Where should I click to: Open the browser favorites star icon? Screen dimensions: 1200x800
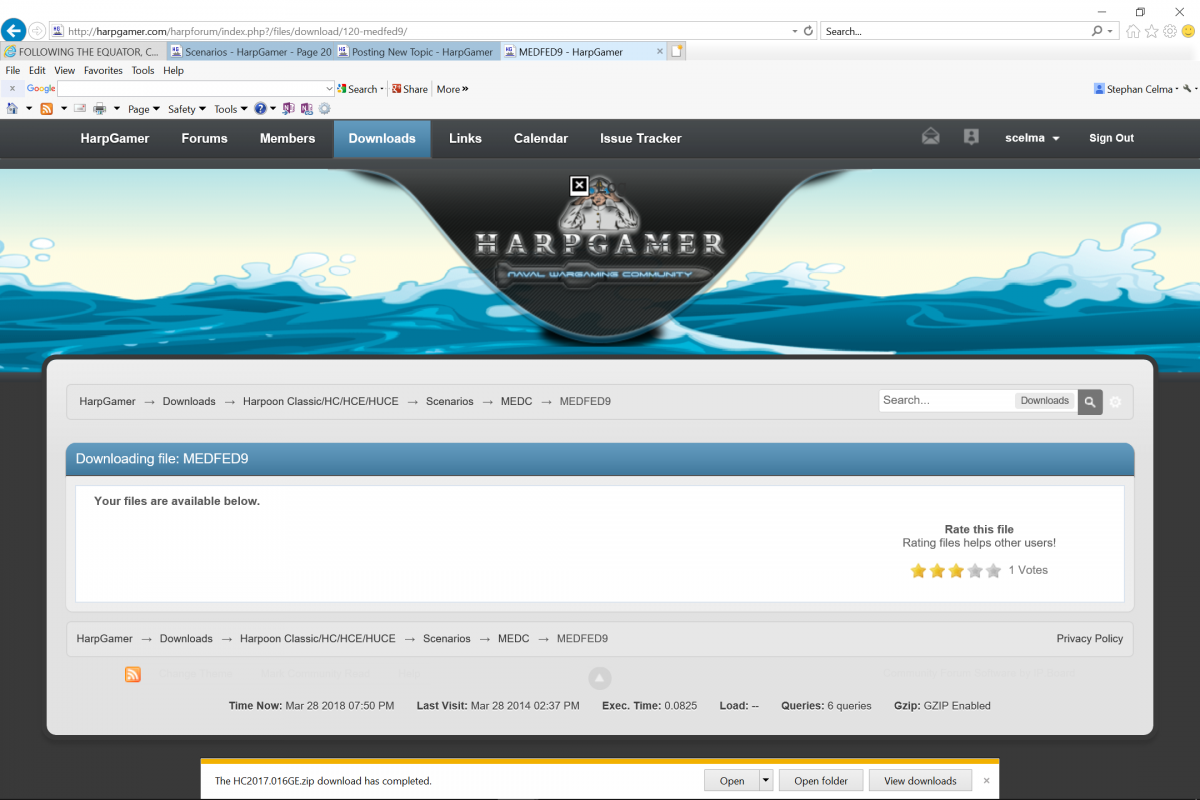point(1151,31)
